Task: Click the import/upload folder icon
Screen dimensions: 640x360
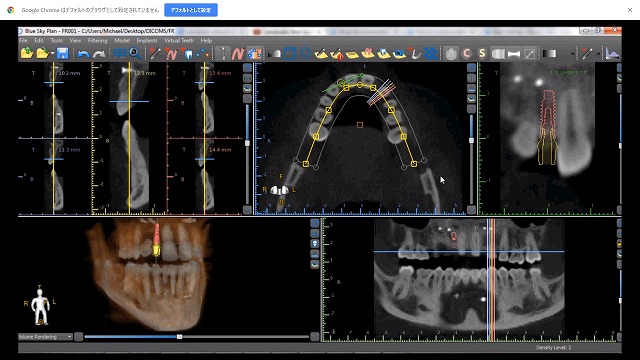Action: coord(27,53)
